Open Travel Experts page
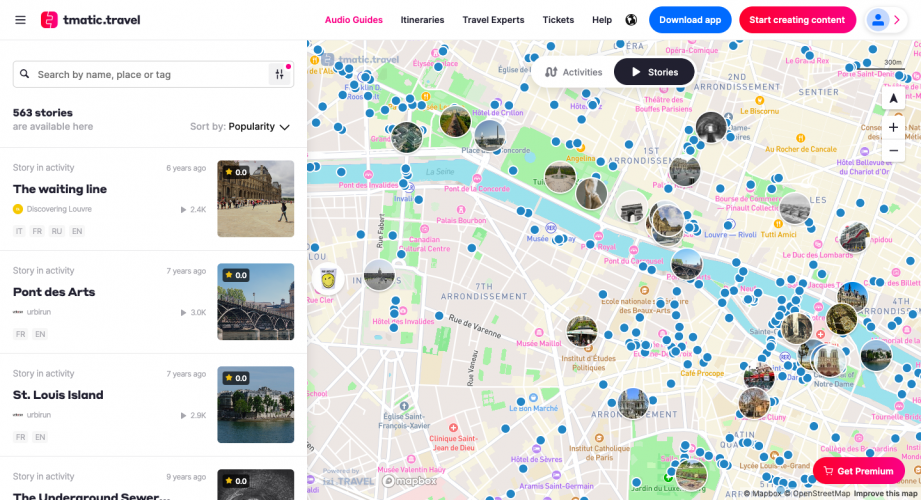 [493, 20]
